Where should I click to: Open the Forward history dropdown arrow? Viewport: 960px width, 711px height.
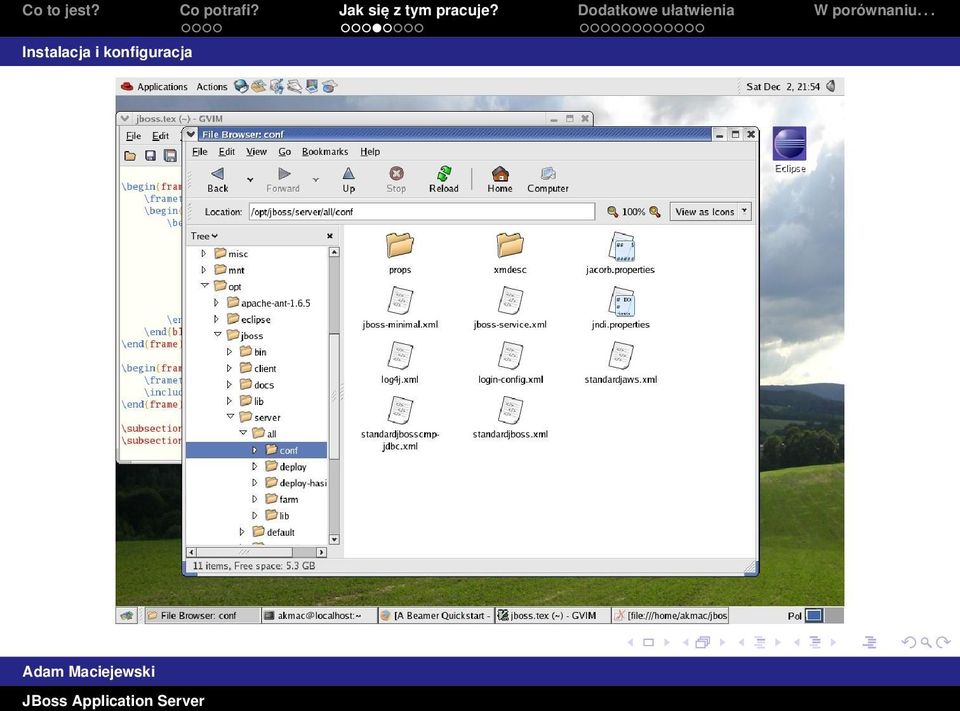(x=316, y=180)
